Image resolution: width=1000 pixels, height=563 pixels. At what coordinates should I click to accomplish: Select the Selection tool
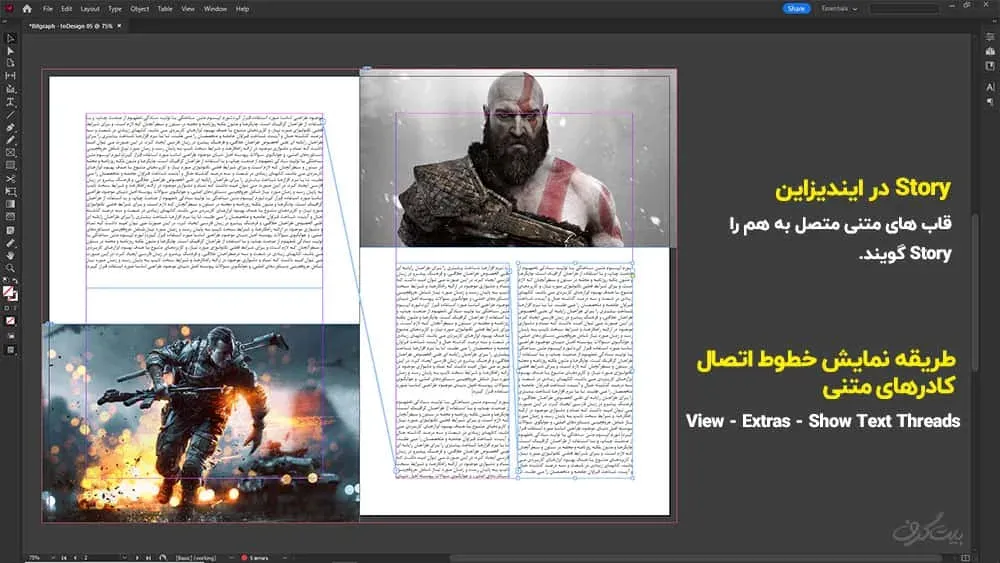pos(10,38)
